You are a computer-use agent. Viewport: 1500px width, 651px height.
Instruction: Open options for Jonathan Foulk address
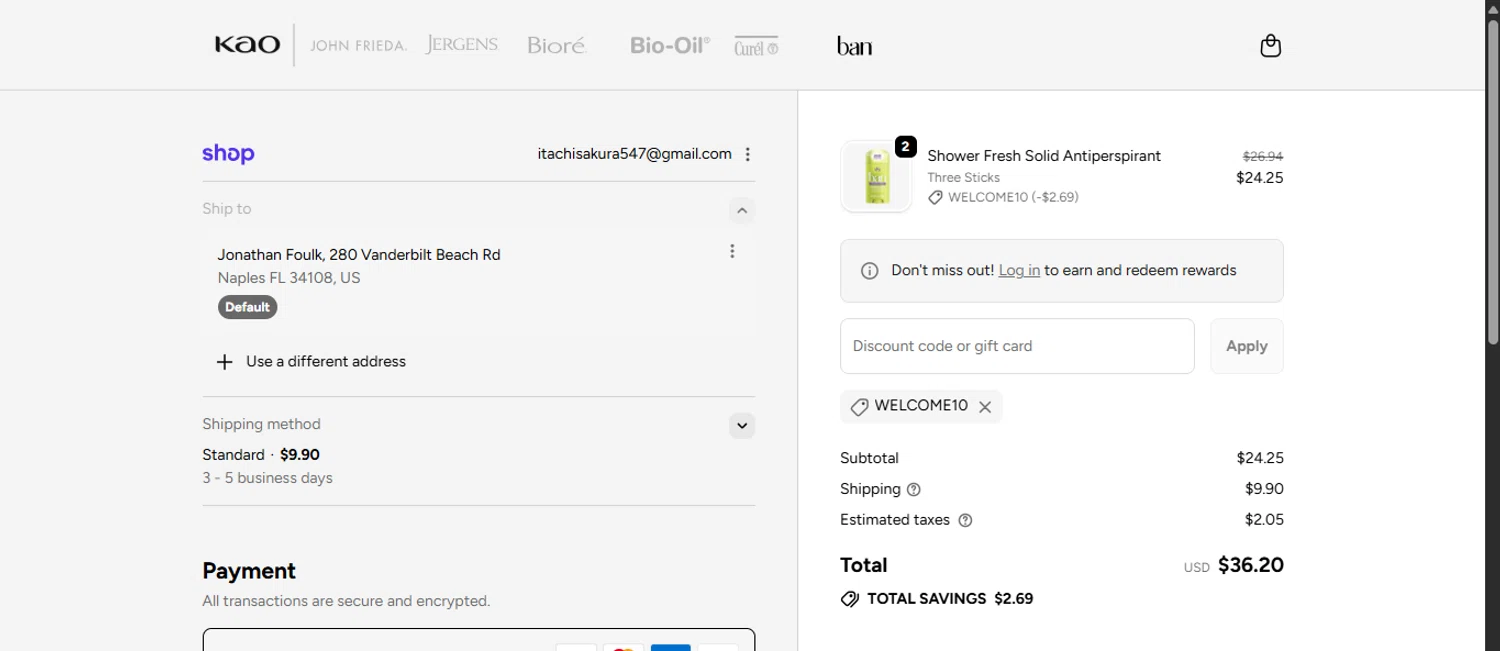(x=732, y=251)
